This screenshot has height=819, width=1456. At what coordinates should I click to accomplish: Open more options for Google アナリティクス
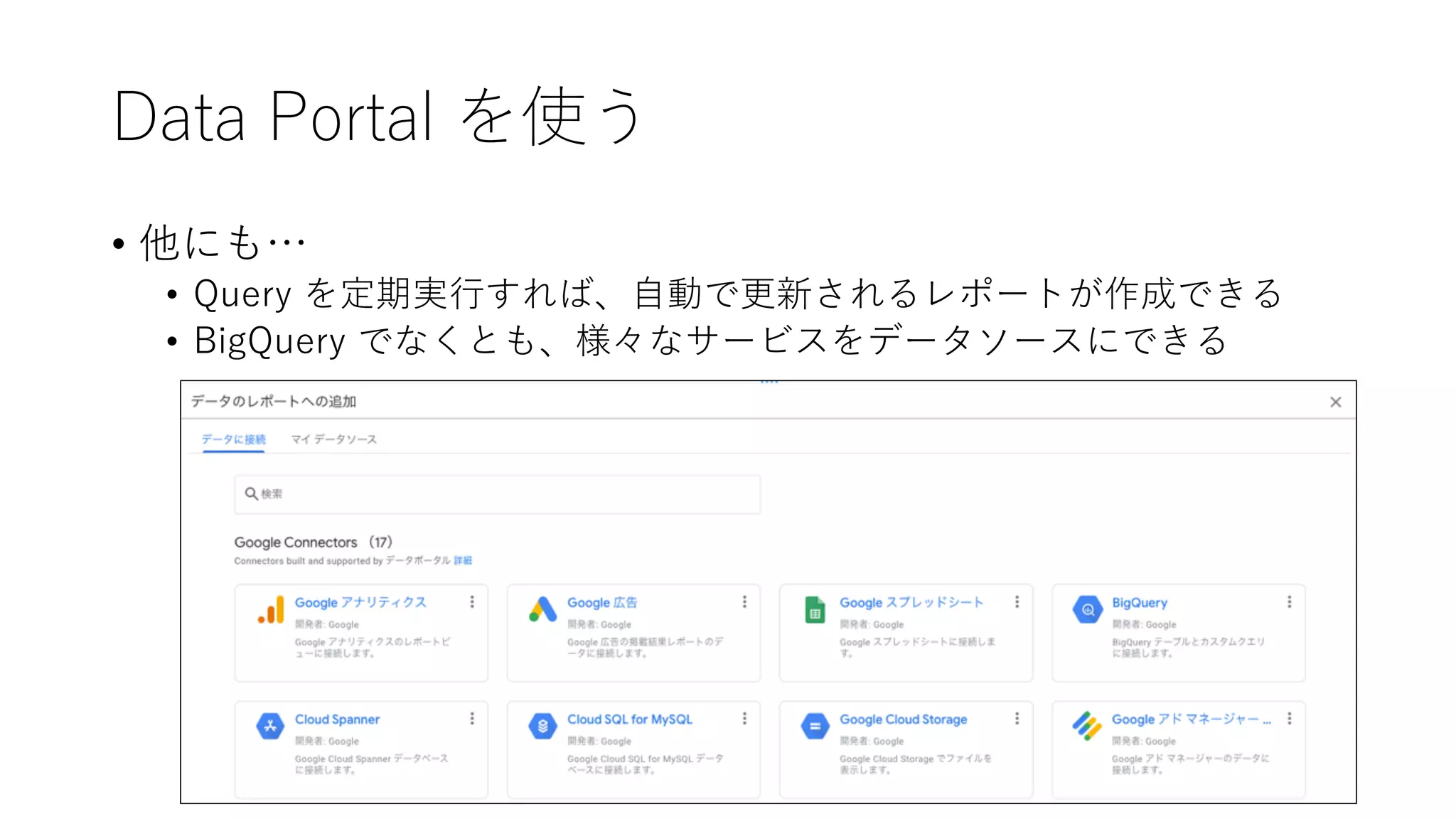pyautogui.click(x=472, y=602)
